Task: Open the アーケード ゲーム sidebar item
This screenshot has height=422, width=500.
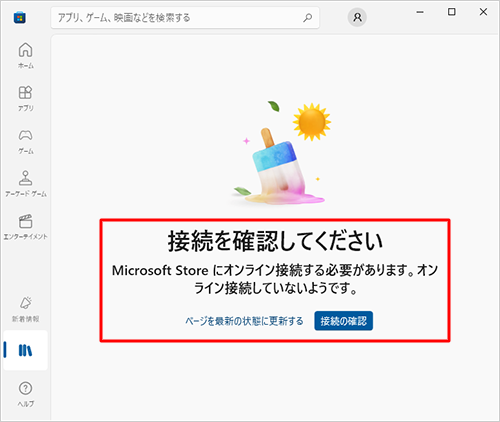Action: [26, 184]
